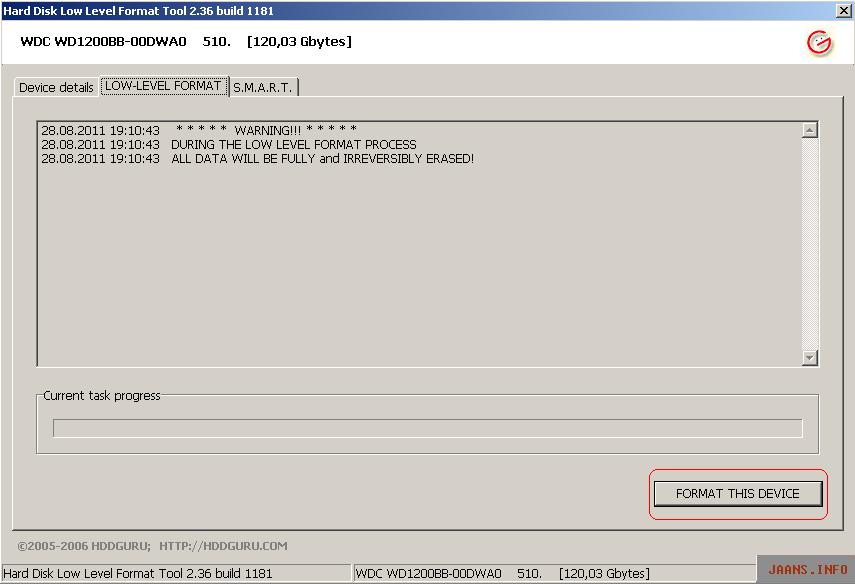The height and width of the screenshot is (584, 855).
Task: Click the log scrollbar down arrow
Action: pyautogui.click(x=809, y=358)
